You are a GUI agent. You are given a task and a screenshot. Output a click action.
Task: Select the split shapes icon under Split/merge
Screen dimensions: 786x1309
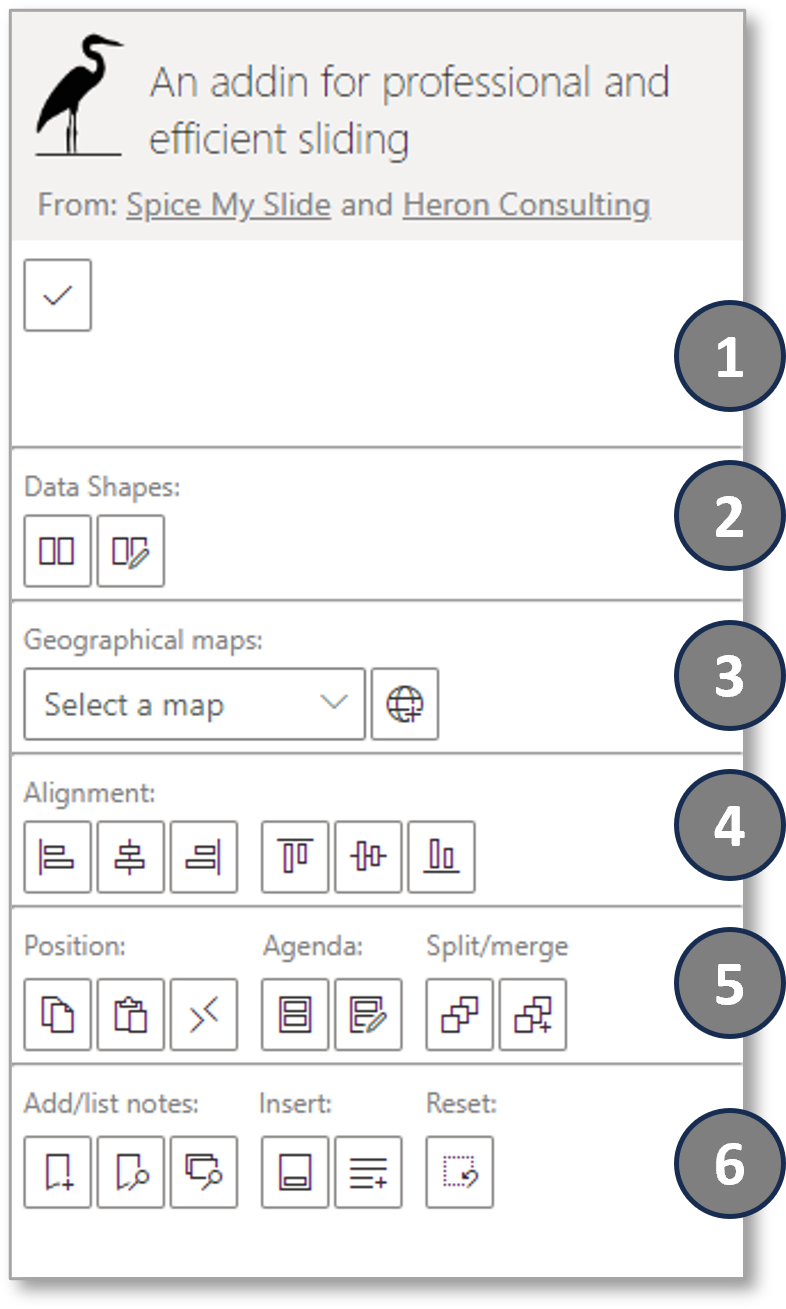458,1014
